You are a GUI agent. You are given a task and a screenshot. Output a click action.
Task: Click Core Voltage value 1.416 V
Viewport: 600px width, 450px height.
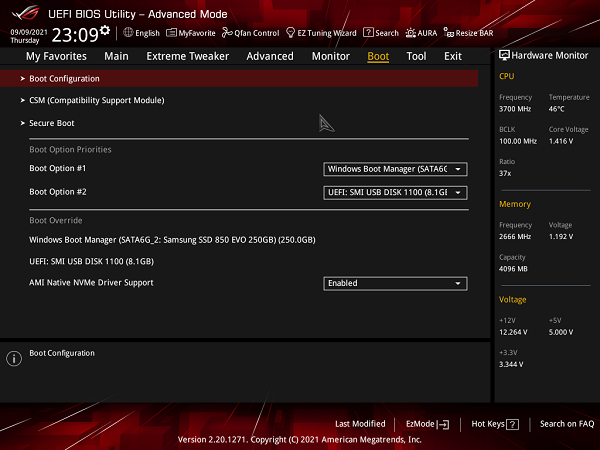(x=561, y=141)
